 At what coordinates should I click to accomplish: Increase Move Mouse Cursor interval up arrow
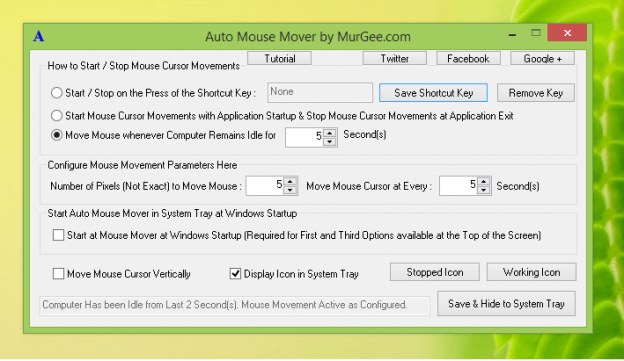(484, 181)
